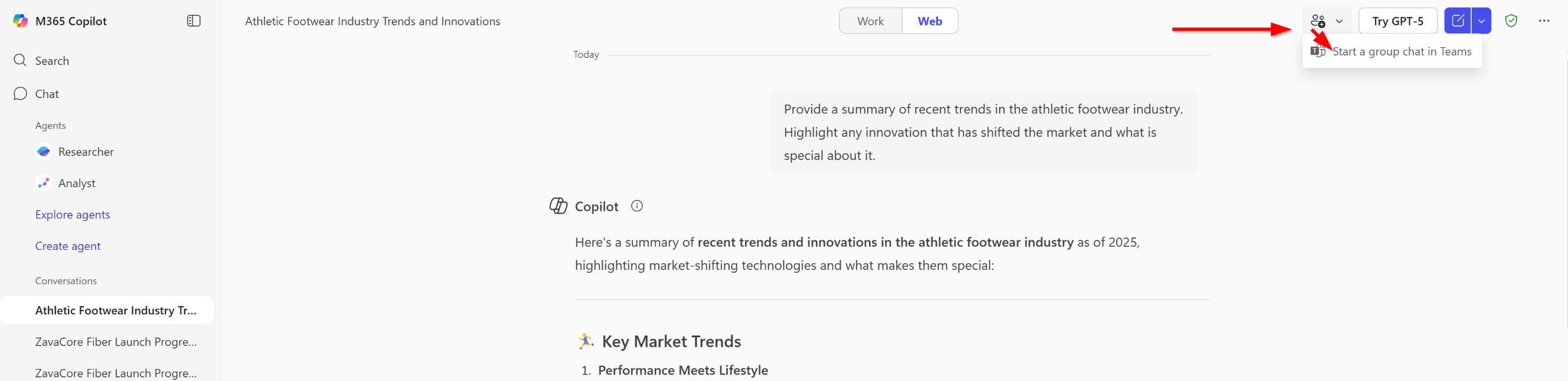Expand the new chat dropdown arrow
This screenshot has height=381, width=1568.
pos(1481,21)
